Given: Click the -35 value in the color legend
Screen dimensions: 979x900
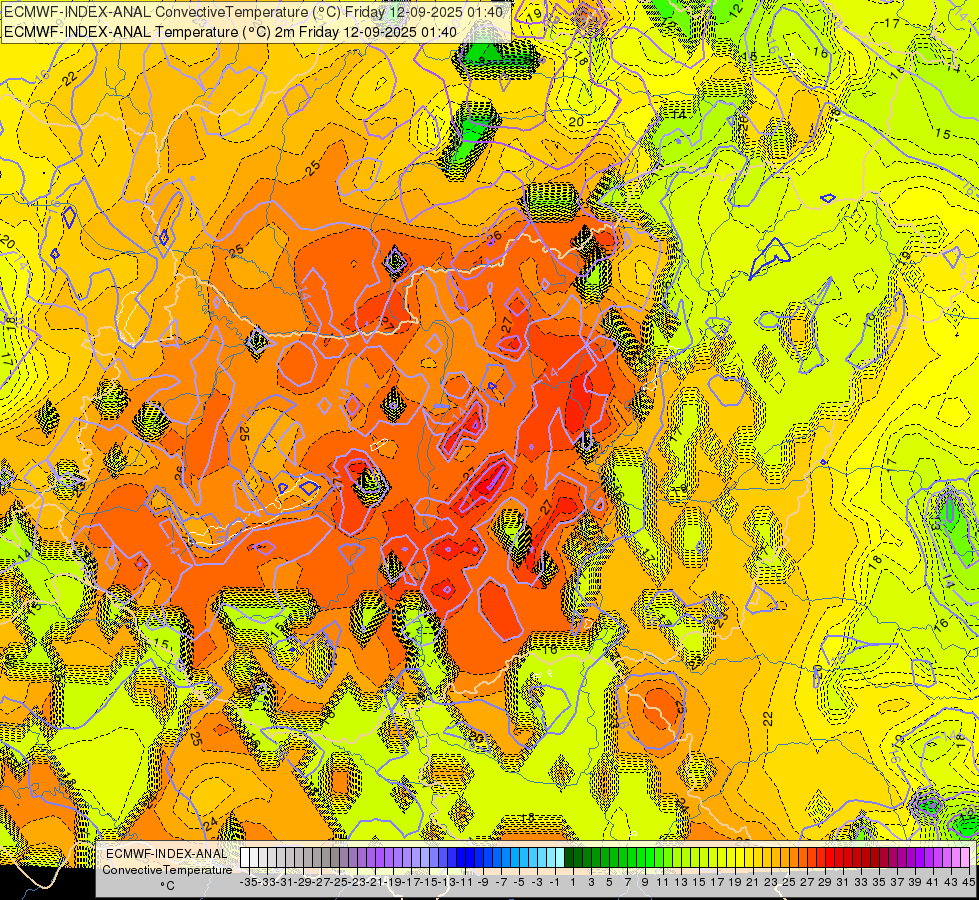Looking at the screenshot, I should tap(249, 882).
